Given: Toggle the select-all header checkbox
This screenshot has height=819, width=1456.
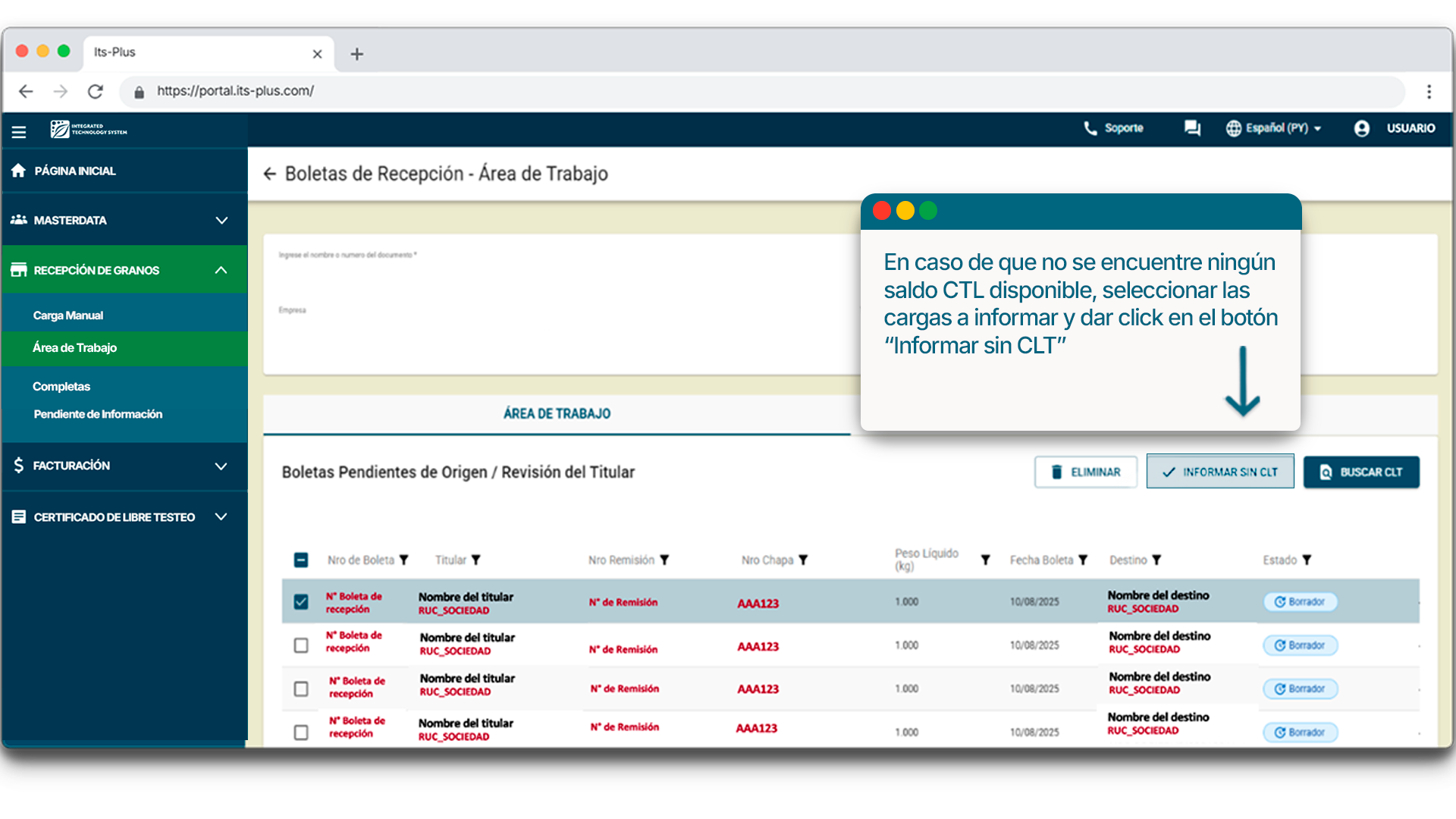Looking at the screenshot, I should [x=301, y=560].
